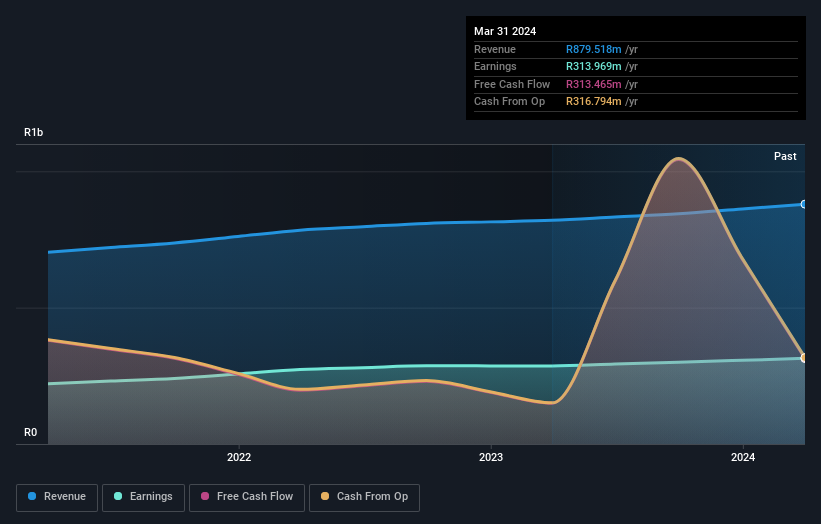Click the Free Cash Flow label in tooltip
This screenshot has height=524, width=821.
(x=512, y=84)
